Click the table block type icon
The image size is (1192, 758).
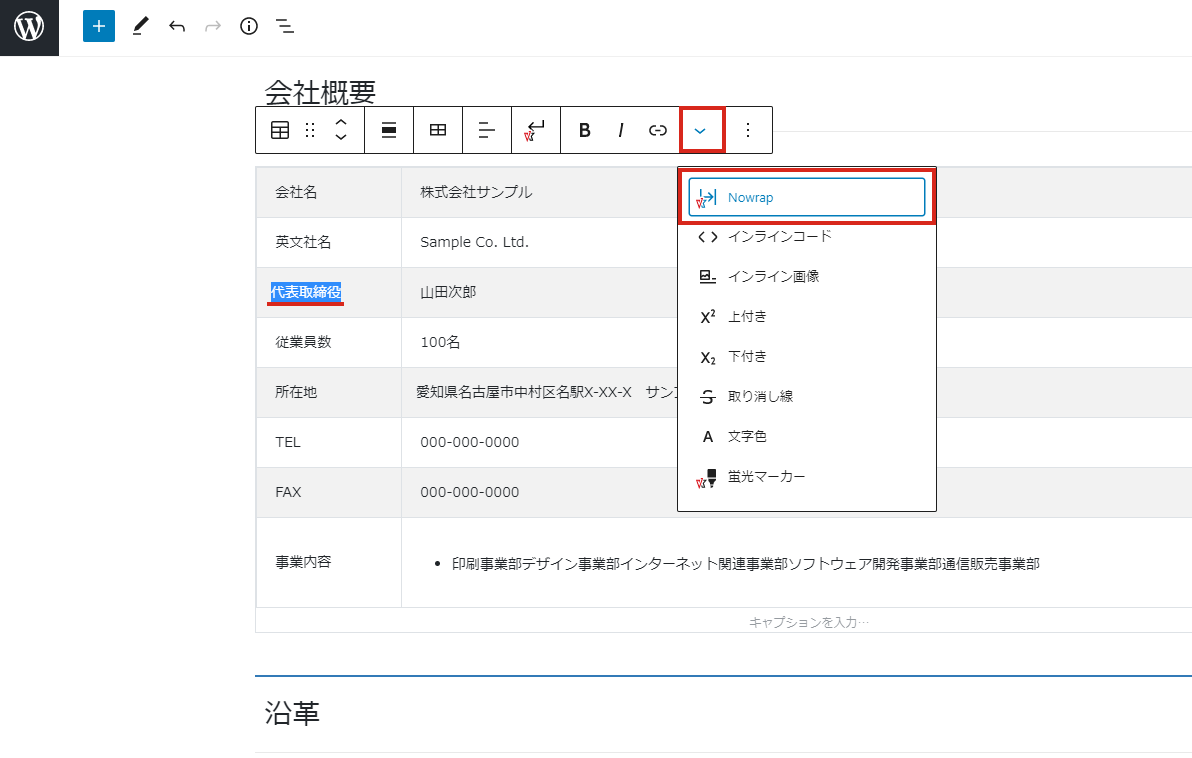coord(280,130)
